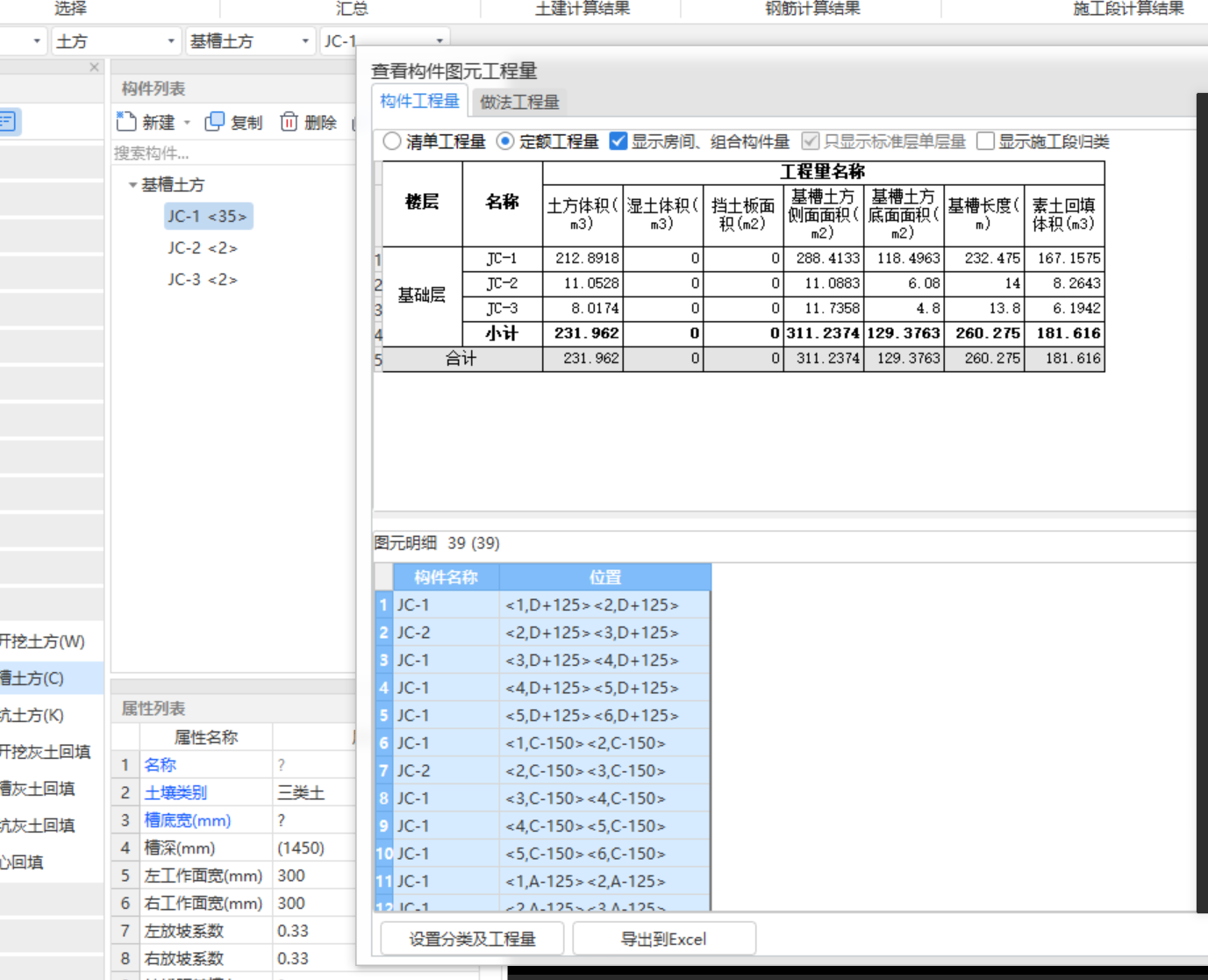Screen dimensions: 1208x980
Task: Click 合计 row label
Action: (x=461, y=359)
